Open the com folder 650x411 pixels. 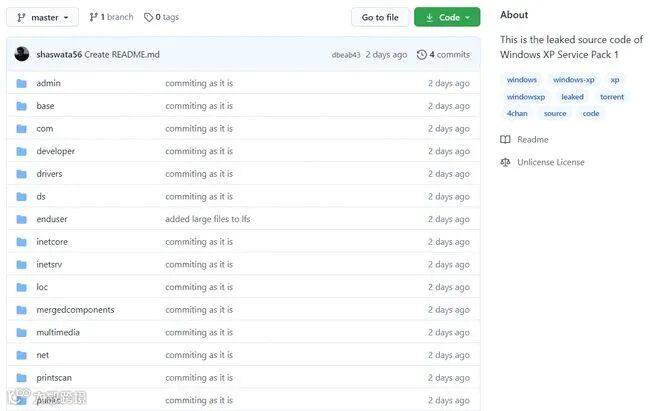click(45, 129)
